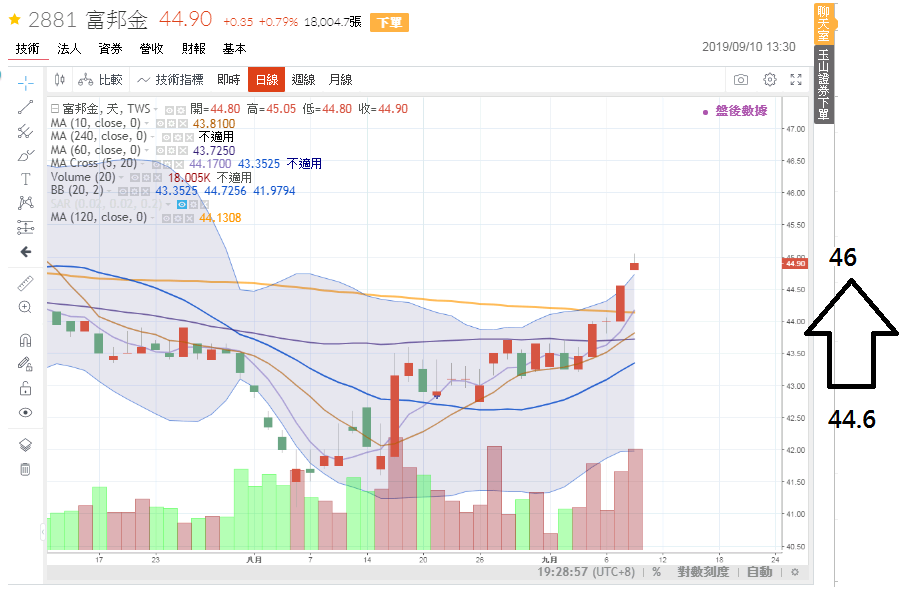Open chart settings gear icon
This screenshot has width=900, height=595.
770,80
